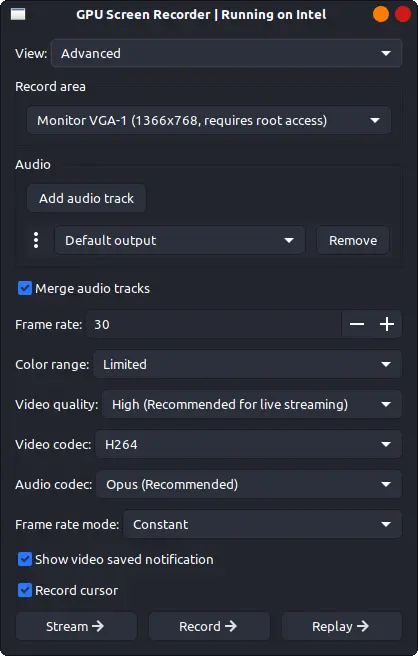
Task: Close window with red circle button
Action: (403, 14)
